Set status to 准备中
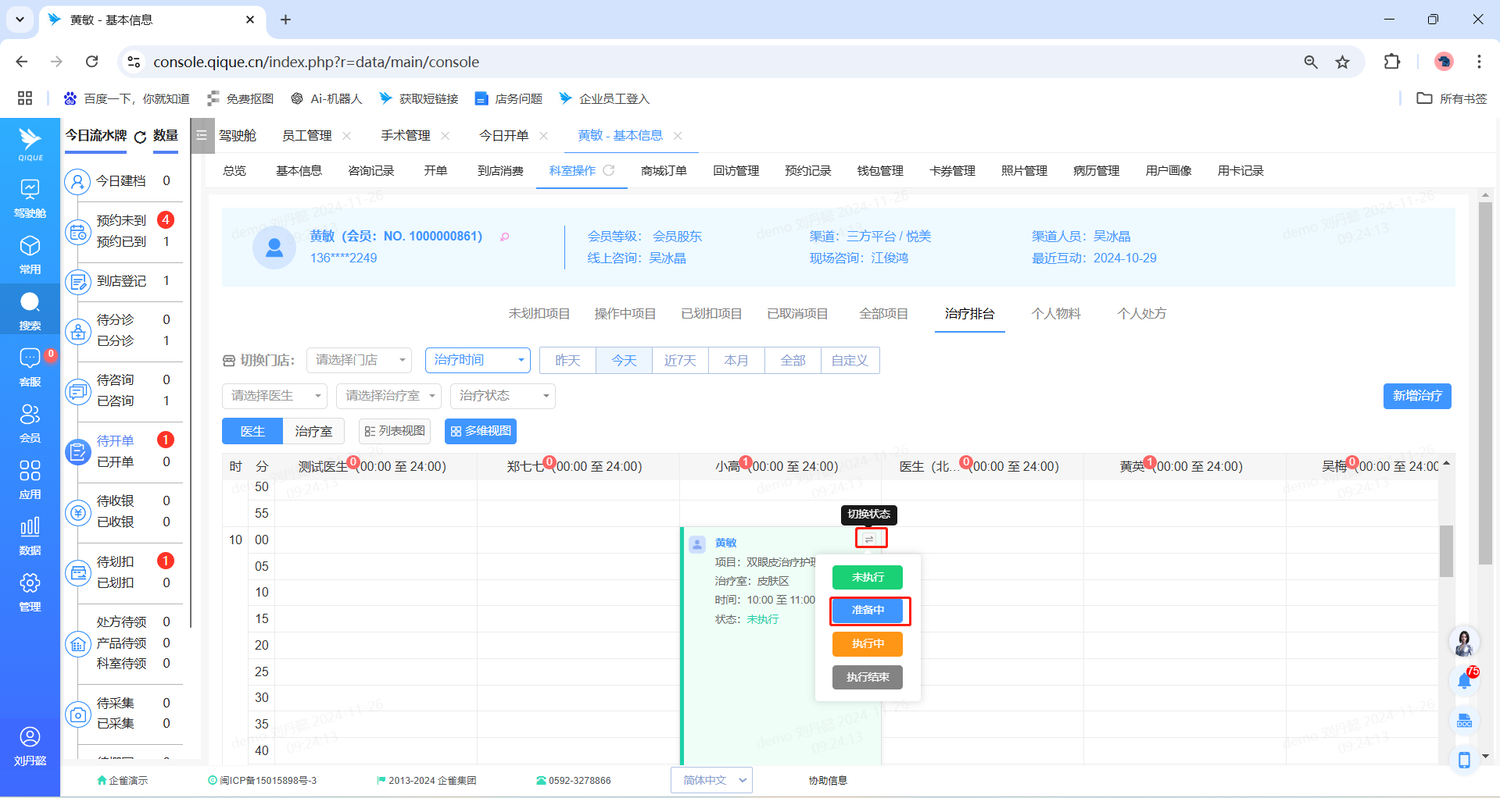Image resolution: width=1500 pixels, height=798 pixels. click(867, 610)
